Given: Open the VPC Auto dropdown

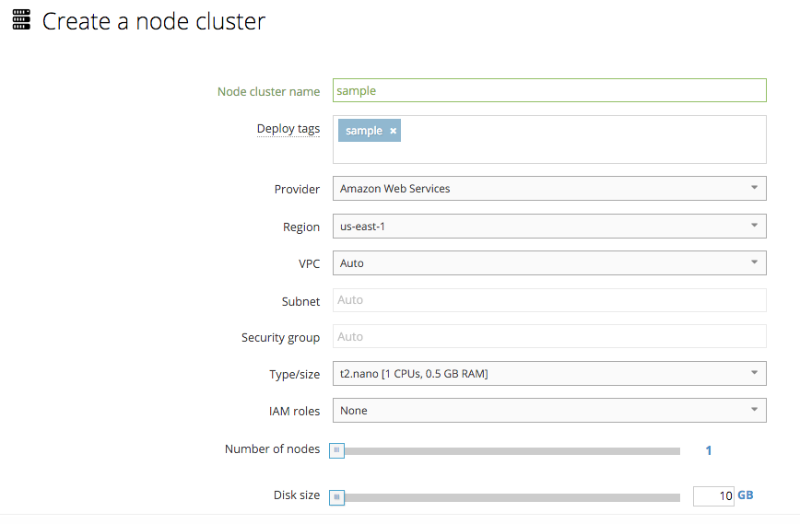Looking at the screenshot, I should (549, 263).
